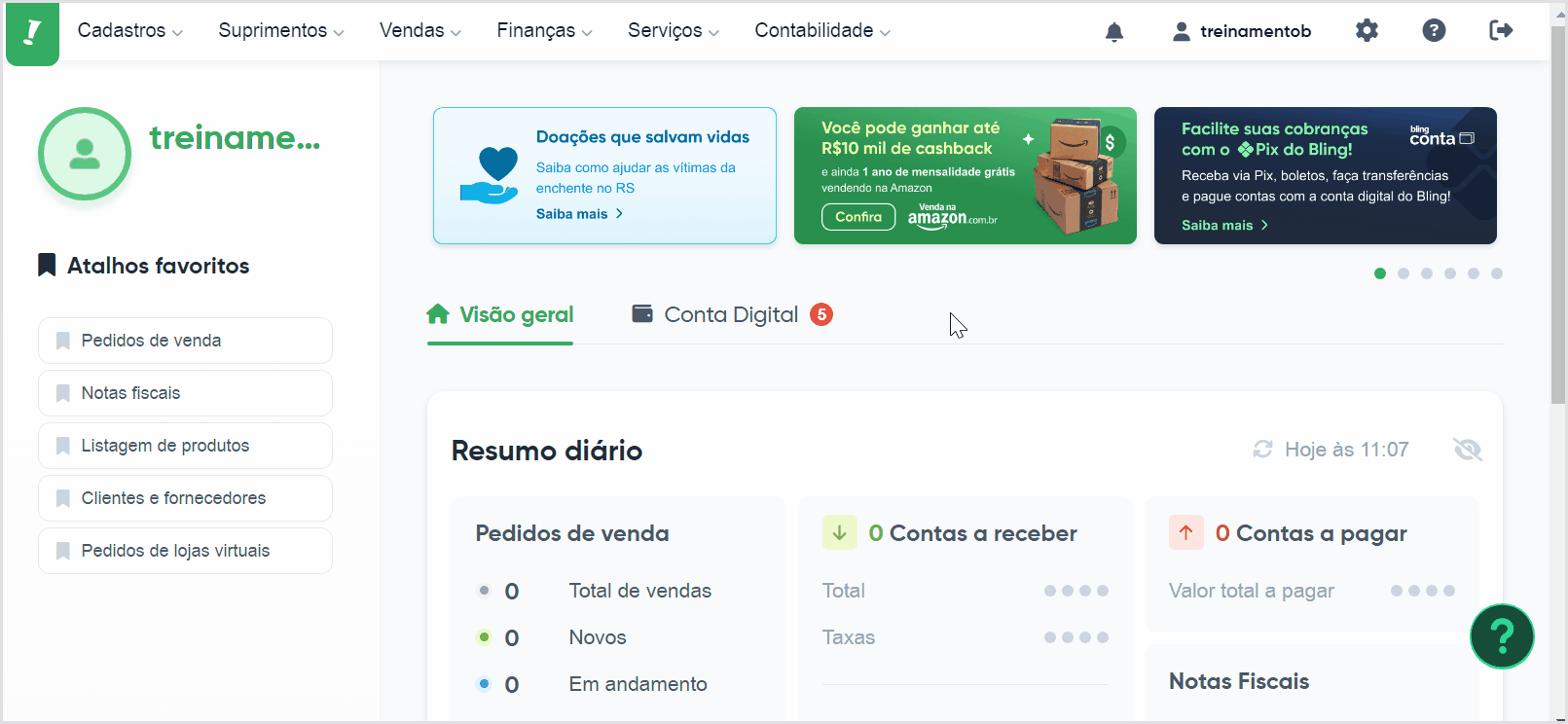This screenshot has height=724, width=1568.
Task: Click Saiba mais in donations banner
Action: point(580,214)
